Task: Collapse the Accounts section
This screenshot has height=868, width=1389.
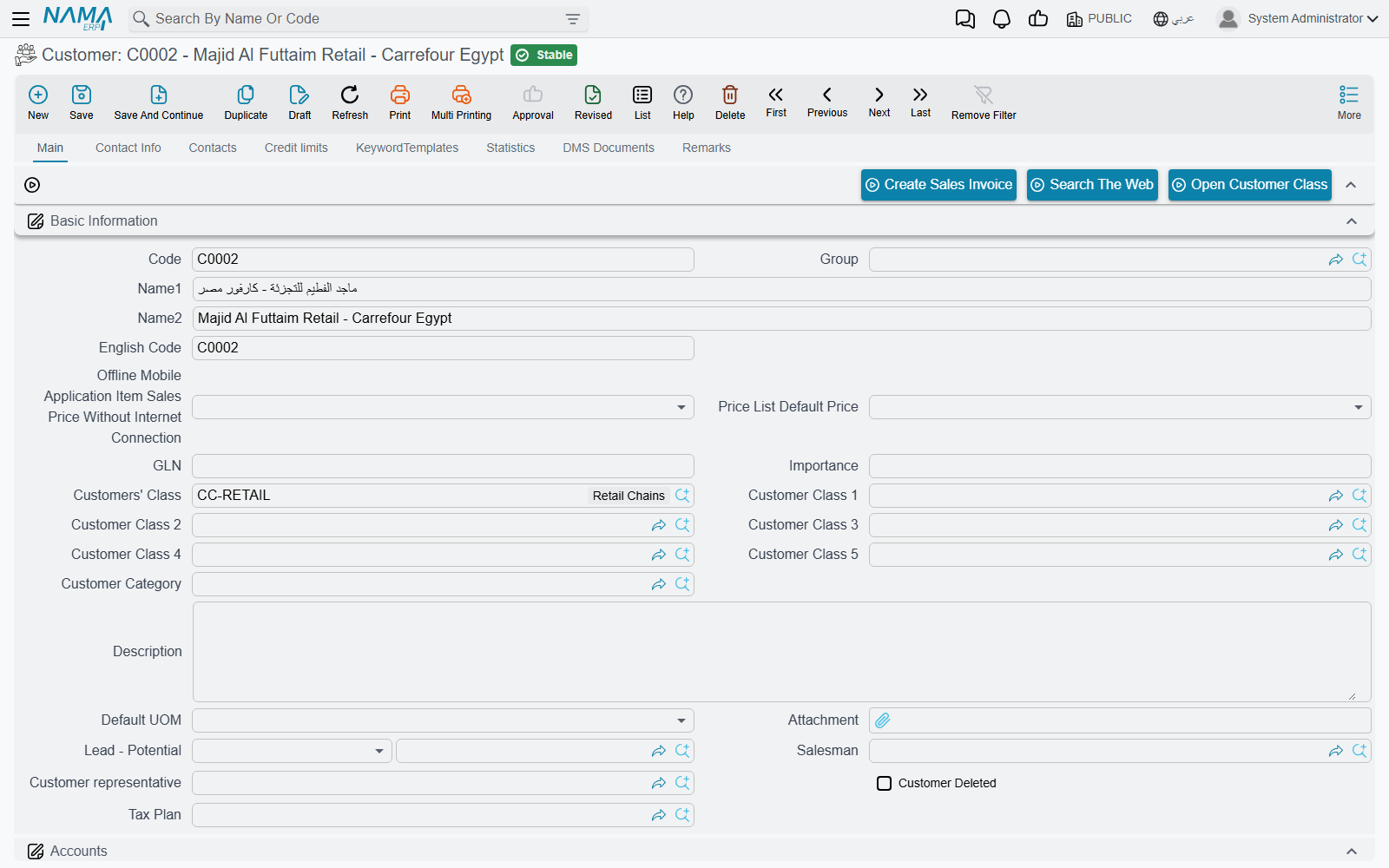Action: [1352, 852]
